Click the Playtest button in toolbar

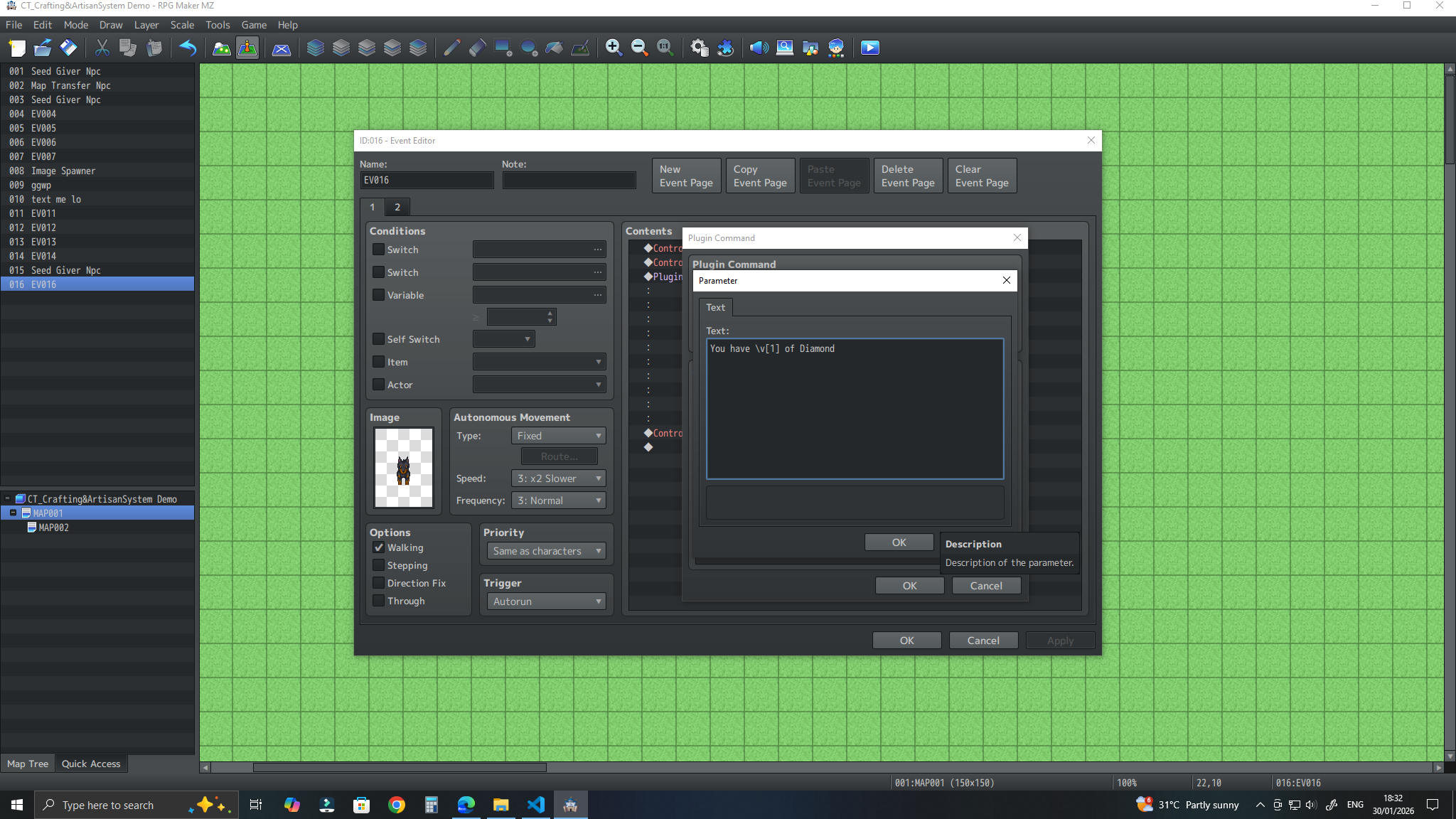869,48
